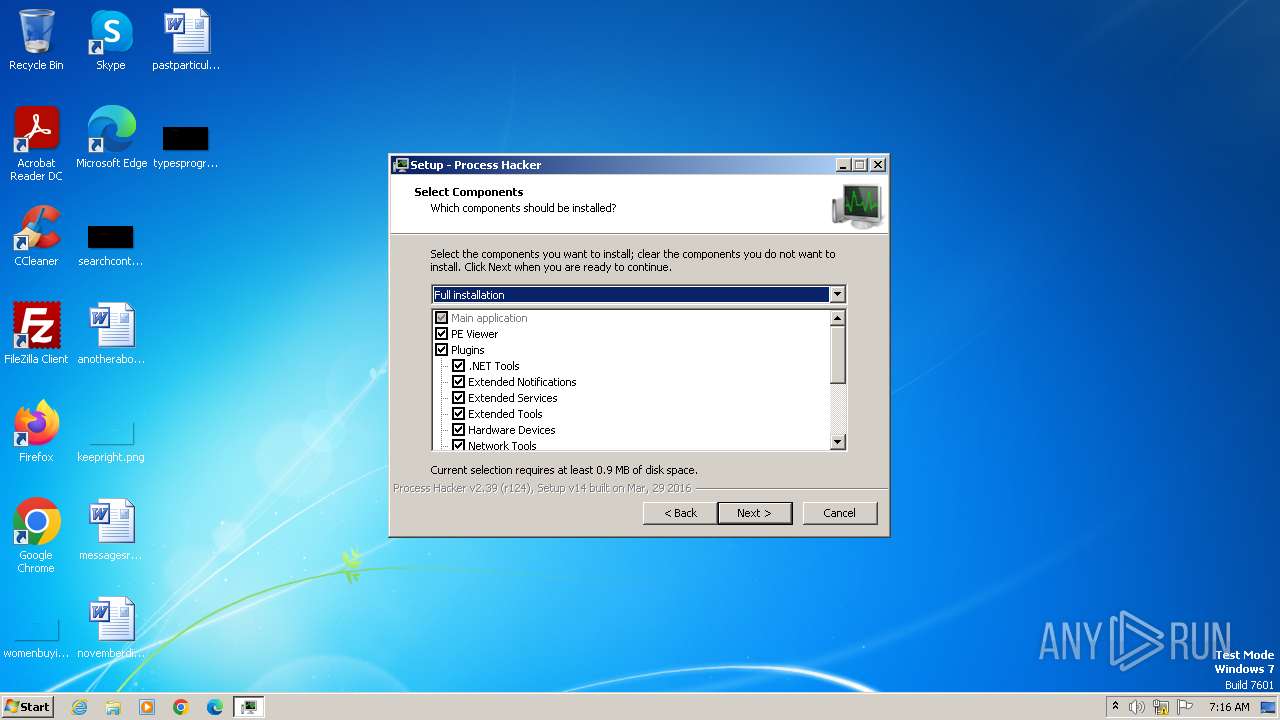Open the Windows Start menu

pos(28,707)
